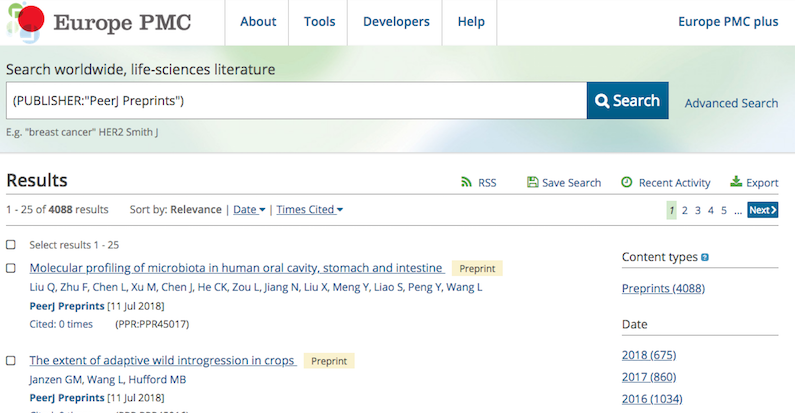
Task: Click the Next page button
Action: click(763, 210)
